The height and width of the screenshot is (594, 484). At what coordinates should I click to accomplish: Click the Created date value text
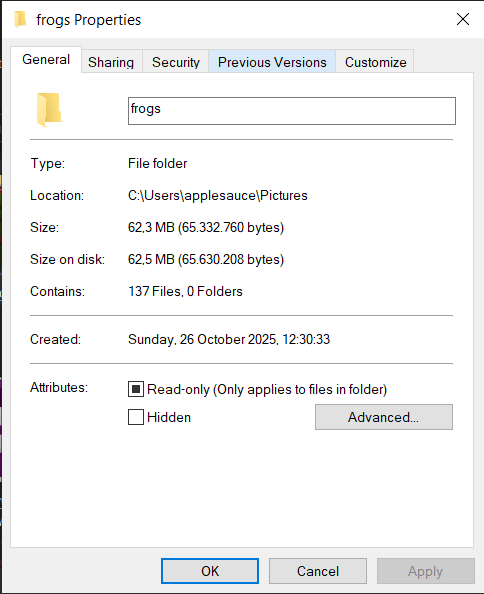229,339
